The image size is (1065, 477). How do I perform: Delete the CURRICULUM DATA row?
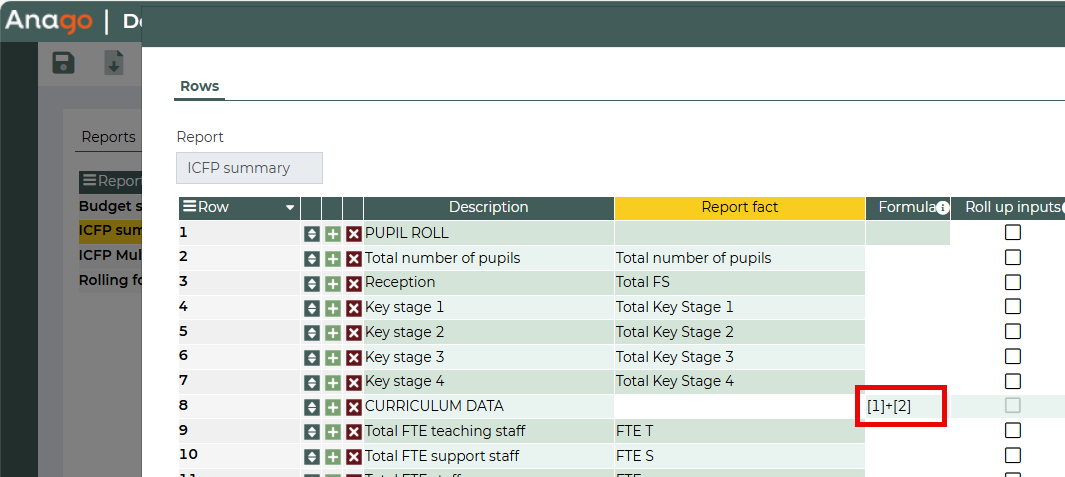pos(353,407)
